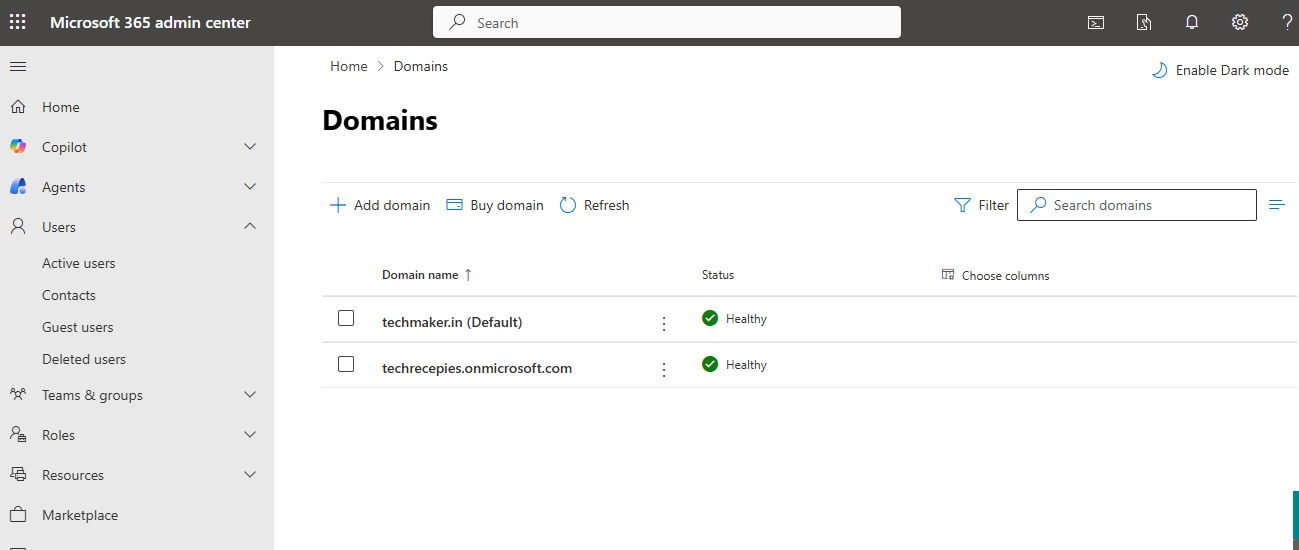
Task: Expand the Teams & groups section
Action: pos(250,395)
